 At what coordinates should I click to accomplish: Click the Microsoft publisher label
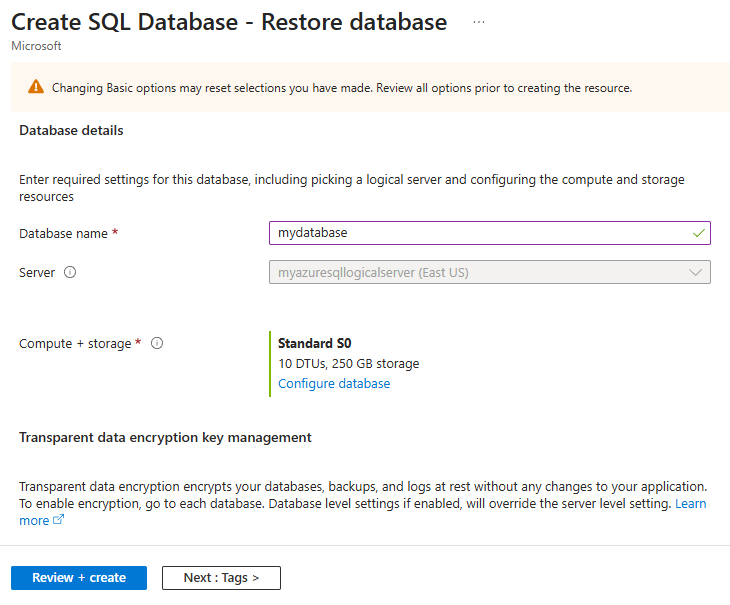tap(36, 46)
